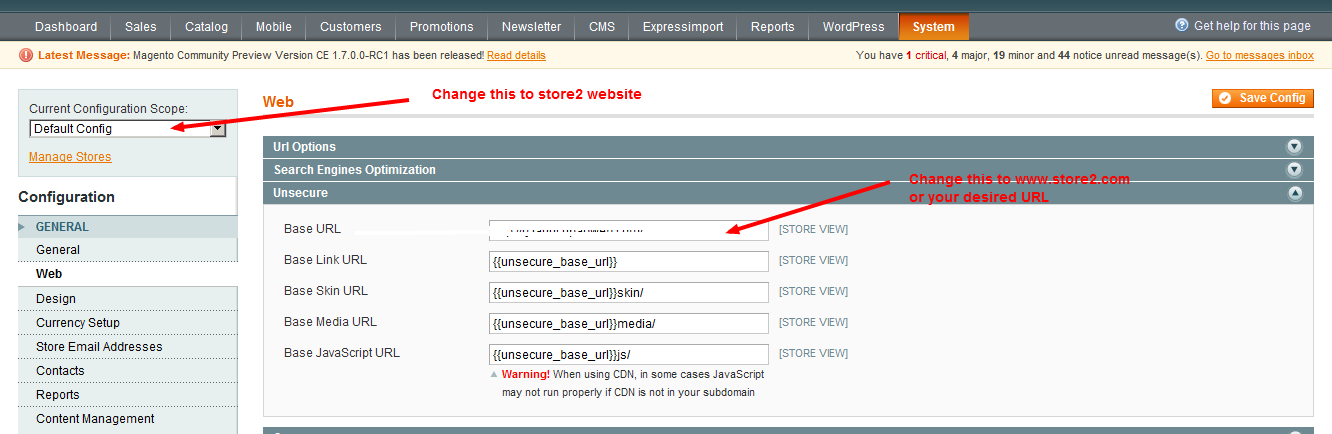Expand the Url Options section arrow
1332x434 pixels.
(x=1294, y=147)
